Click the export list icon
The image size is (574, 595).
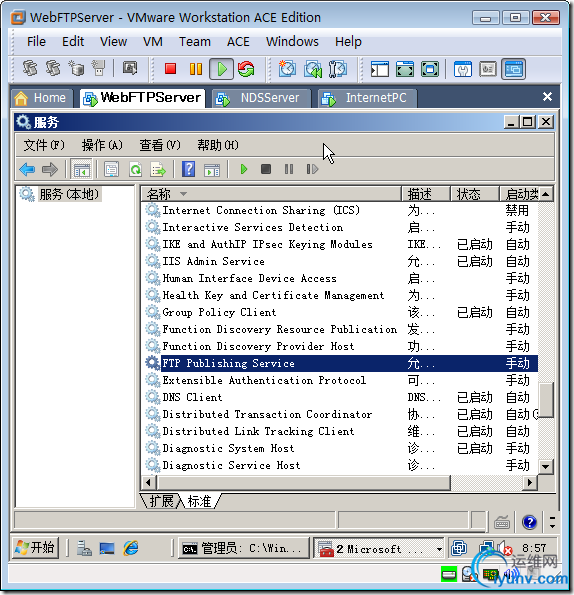158,169
